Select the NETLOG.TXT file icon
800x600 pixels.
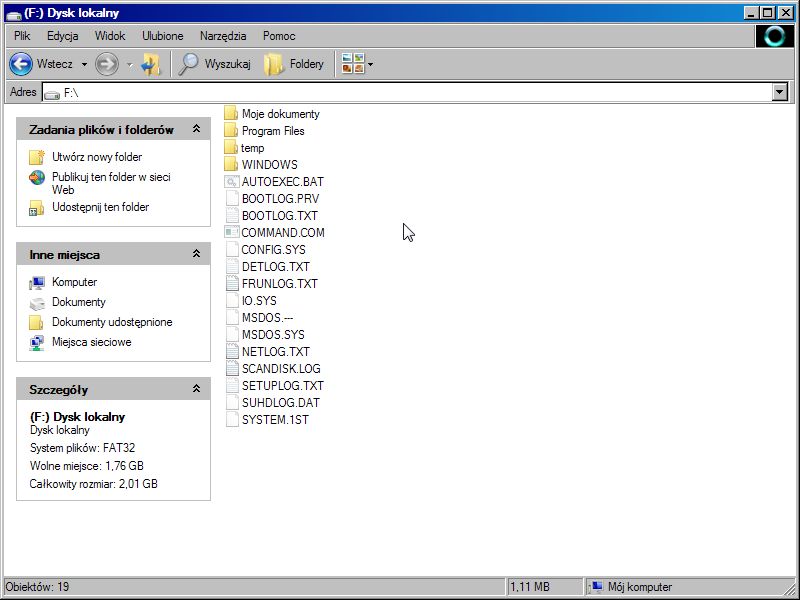click(x=232, y=351)
